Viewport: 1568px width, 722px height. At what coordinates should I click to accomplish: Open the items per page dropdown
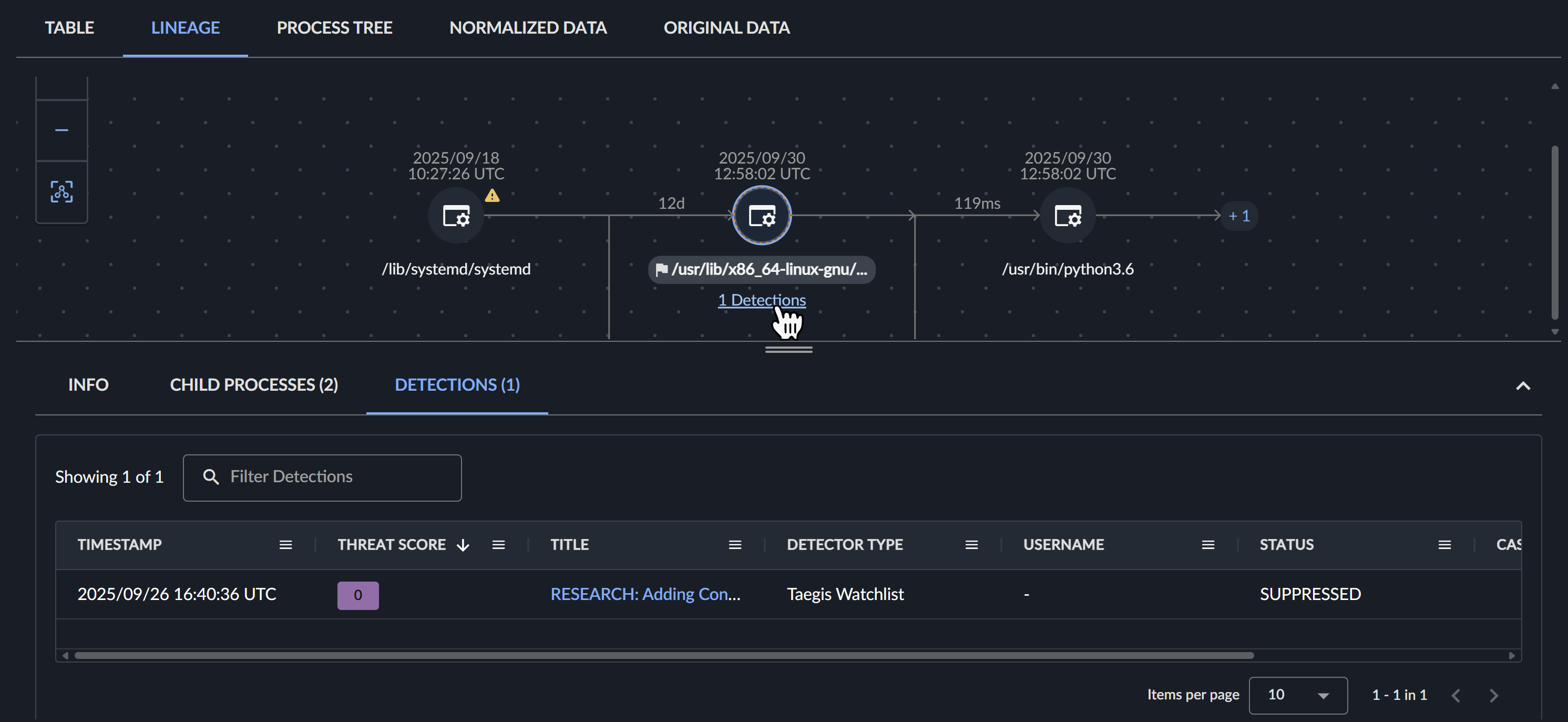(x=1297, y=695)
